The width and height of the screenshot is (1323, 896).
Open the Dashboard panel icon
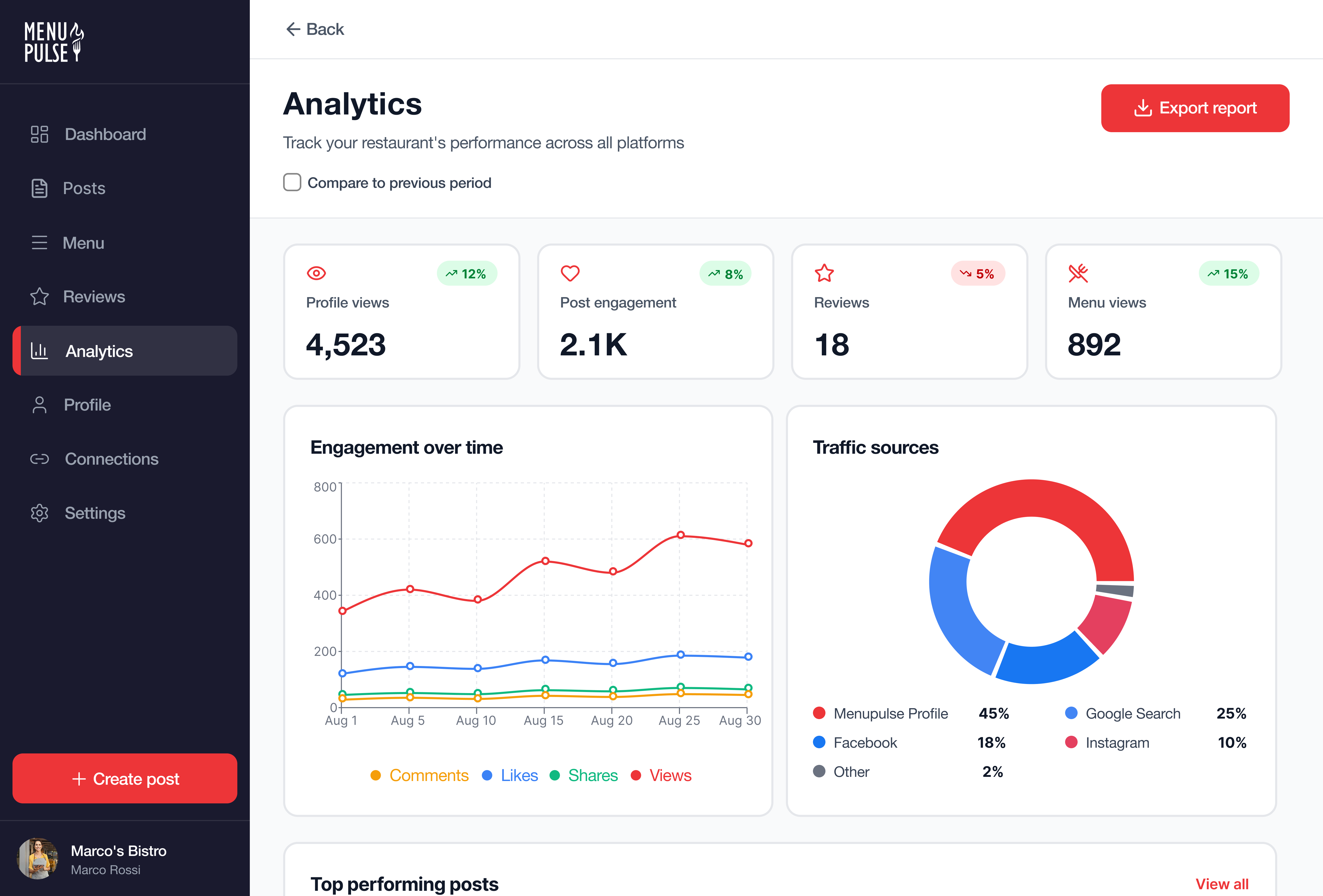click(x=39, y=134)
